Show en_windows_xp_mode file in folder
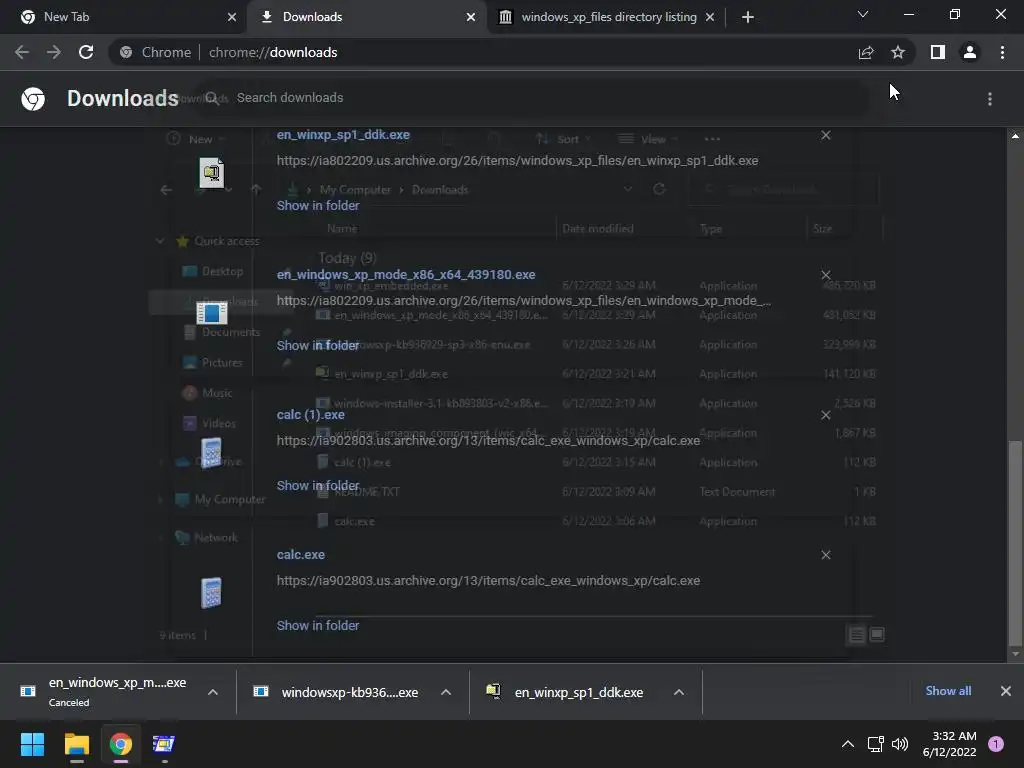Viewport: 1024px width, 768px height. 318,345
